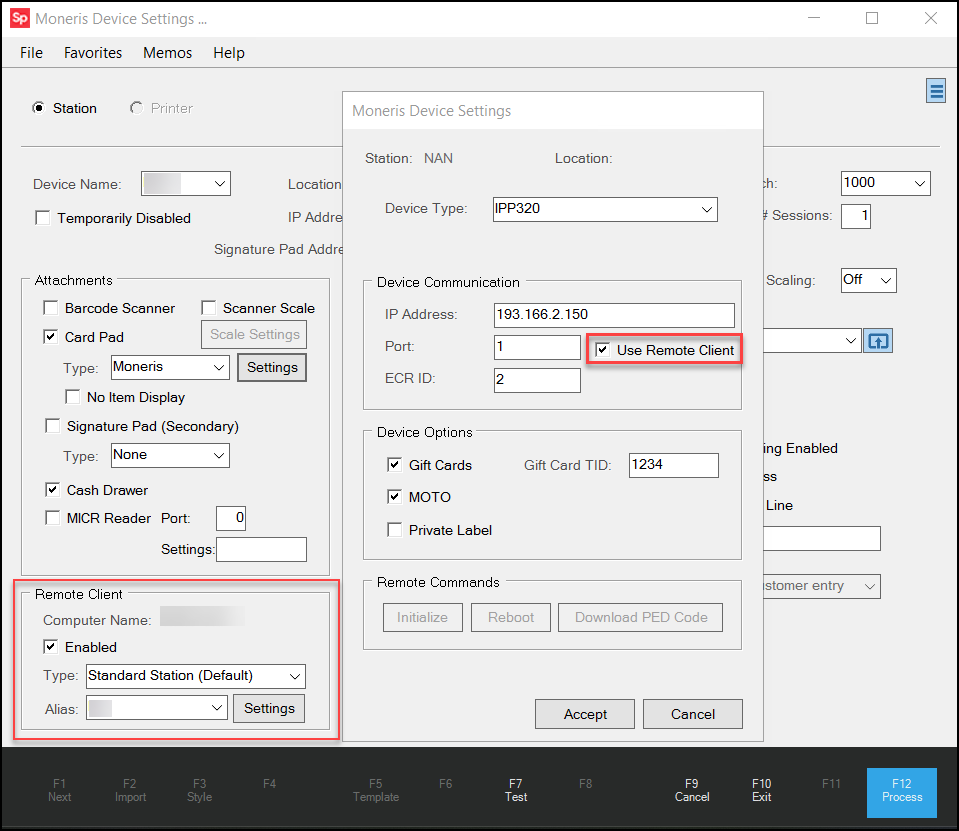Open the Signature Pad Type None dropdown
Screen dimensions: 959x831
(171, 455)
